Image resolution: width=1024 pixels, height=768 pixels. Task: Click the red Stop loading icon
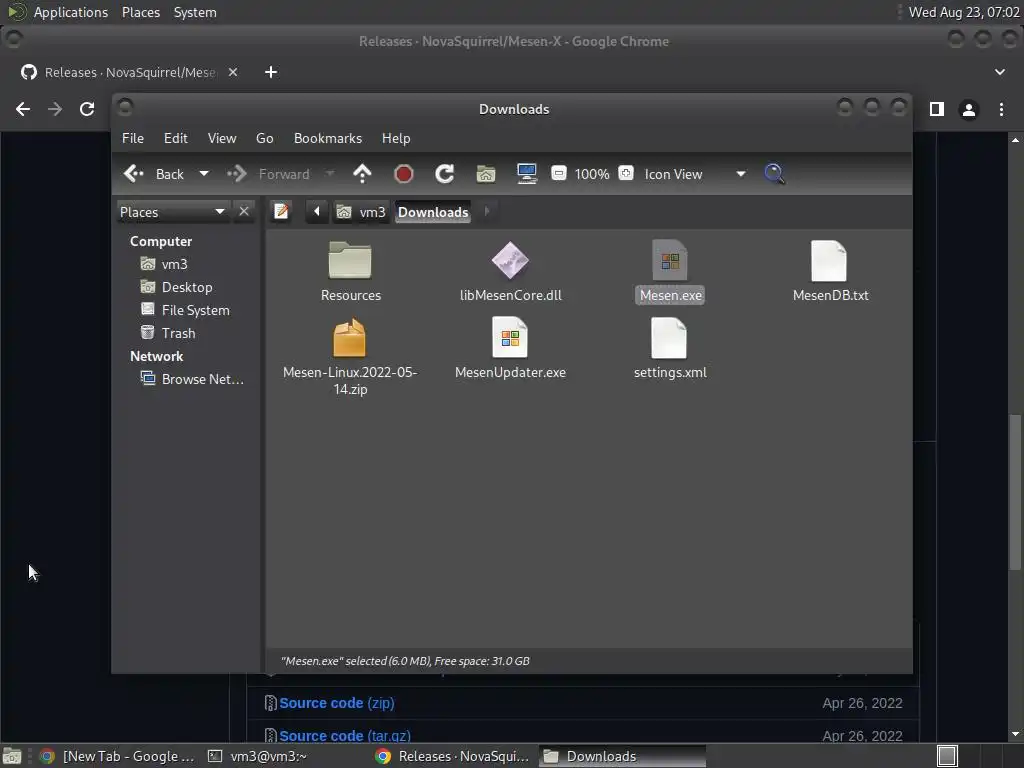click(x=404, y=174)
